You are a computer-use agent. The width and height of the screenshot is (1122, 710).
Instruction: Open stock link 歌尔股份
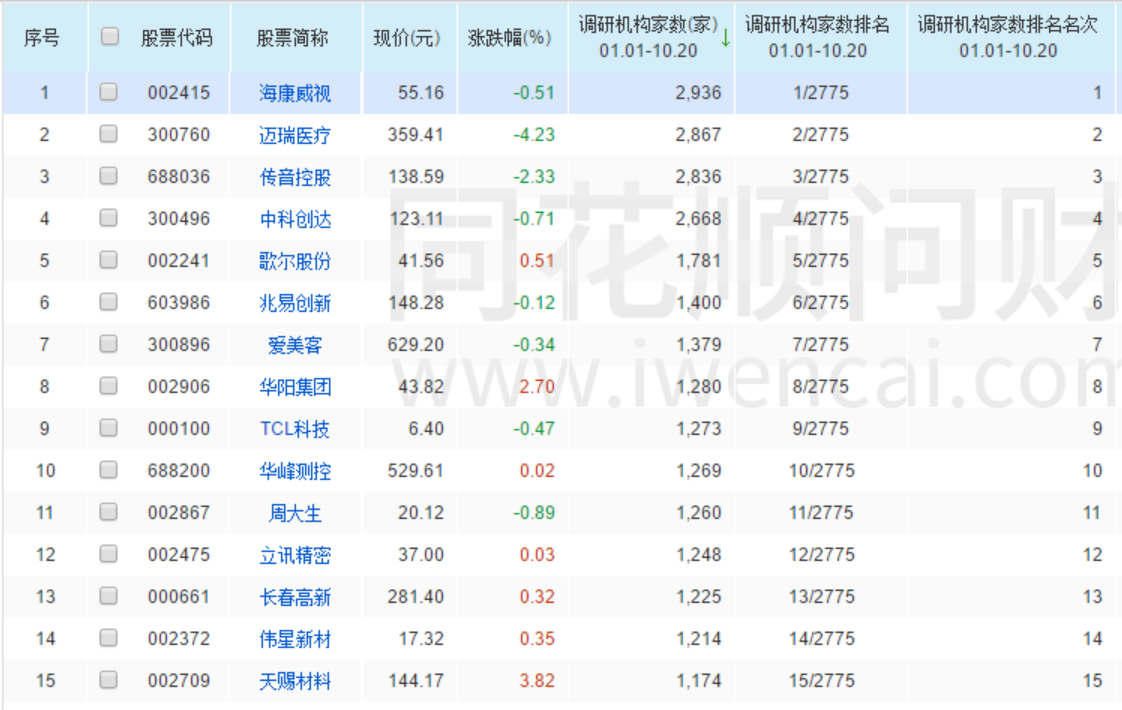click(x=295, y=261)
